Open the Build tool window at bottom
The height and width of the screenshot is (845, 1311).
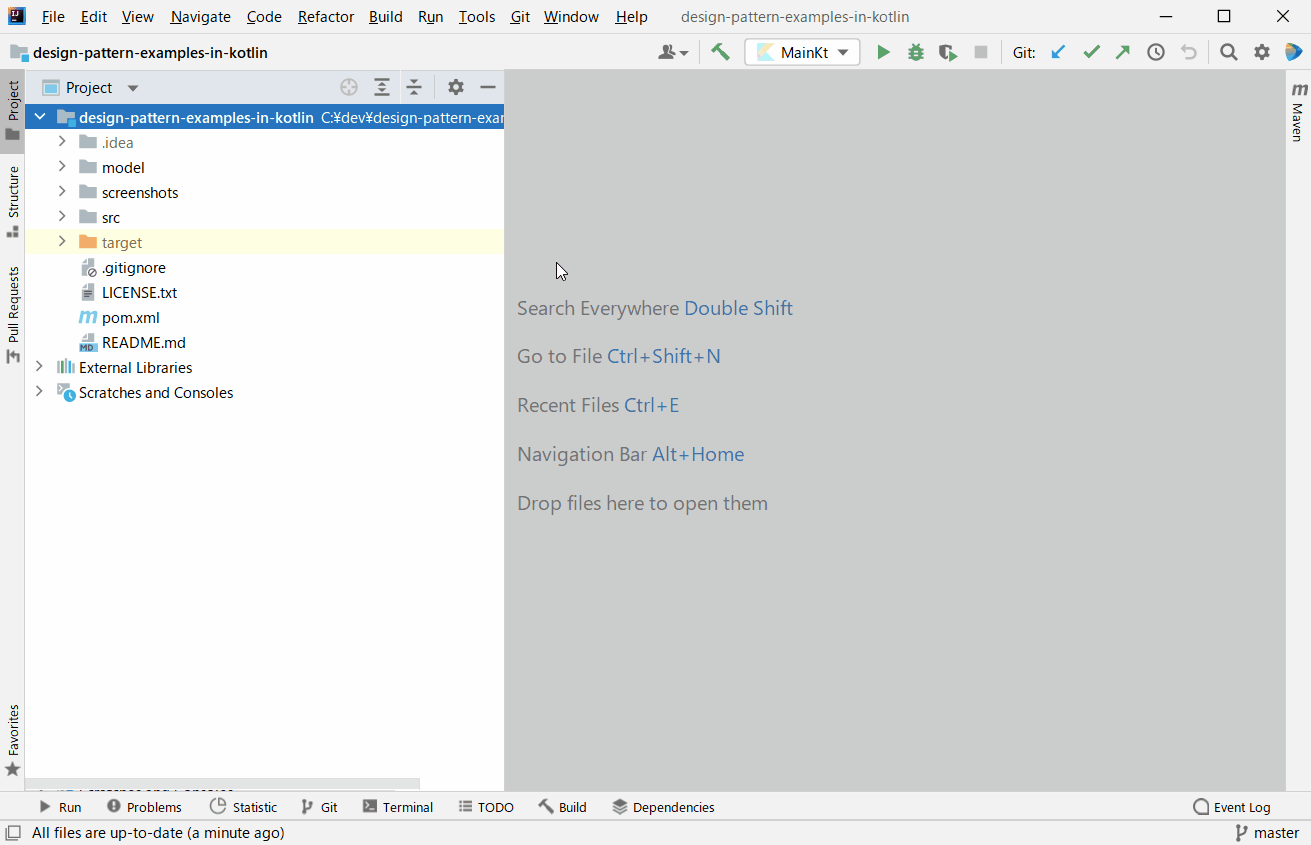click(562, 807)
